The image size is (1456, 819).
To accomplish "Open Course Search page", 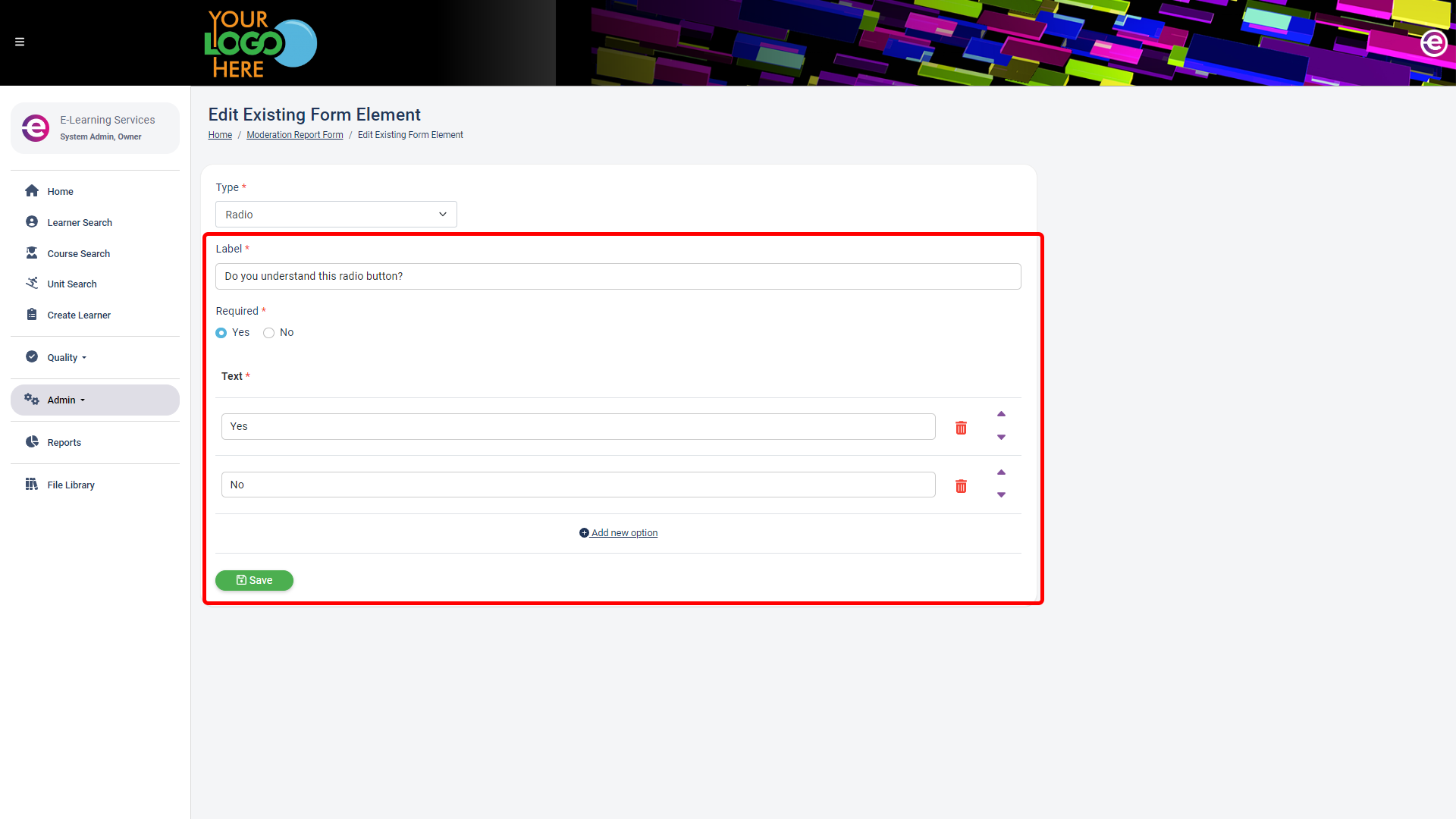I will [x=79, y=254].
